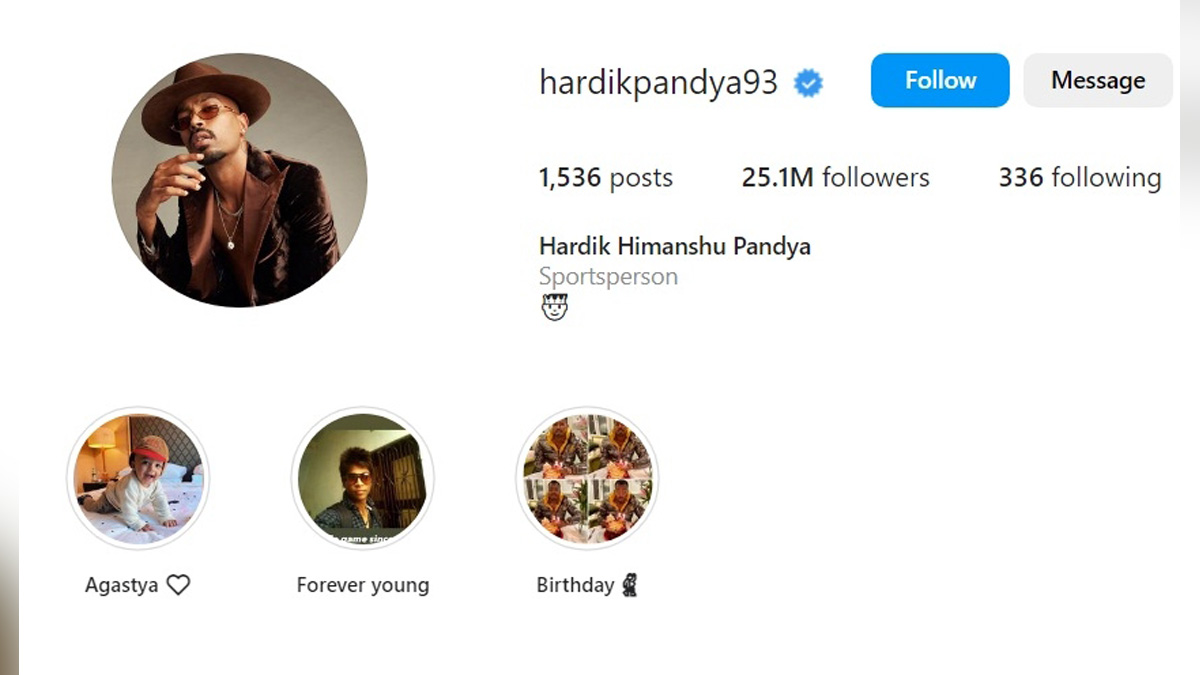Open the Message button
1200x675 pixels.
(1098, 80)
